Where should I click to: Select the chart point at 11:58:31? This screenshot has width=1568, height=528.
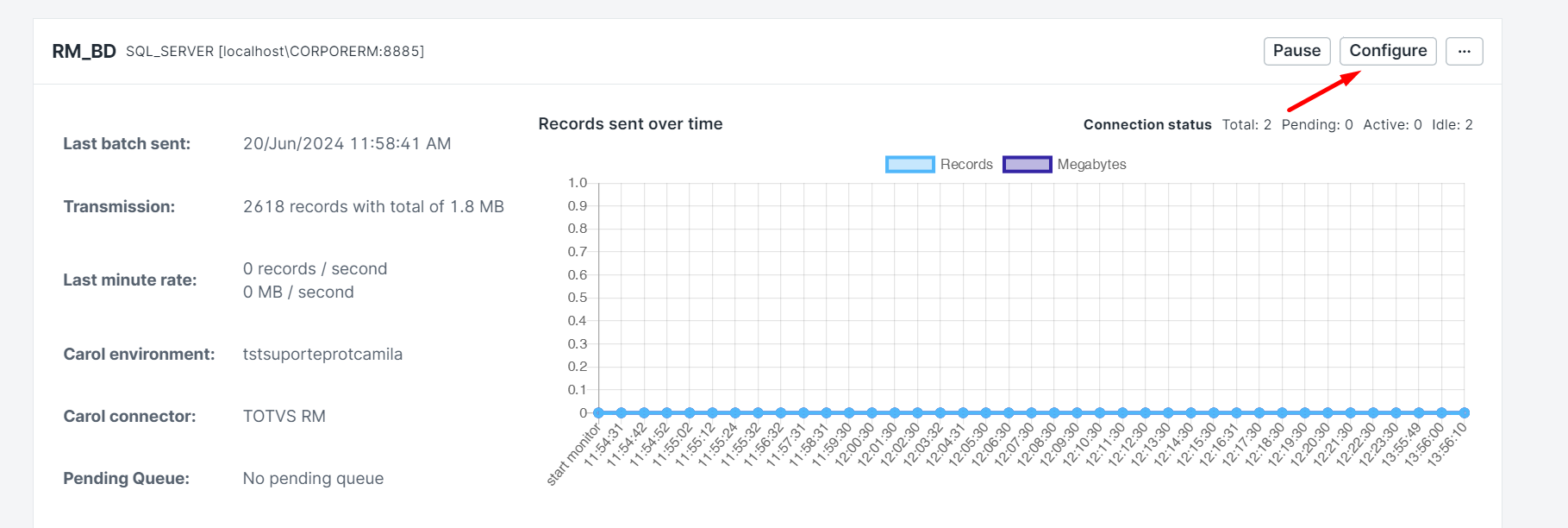coord(827,413)
